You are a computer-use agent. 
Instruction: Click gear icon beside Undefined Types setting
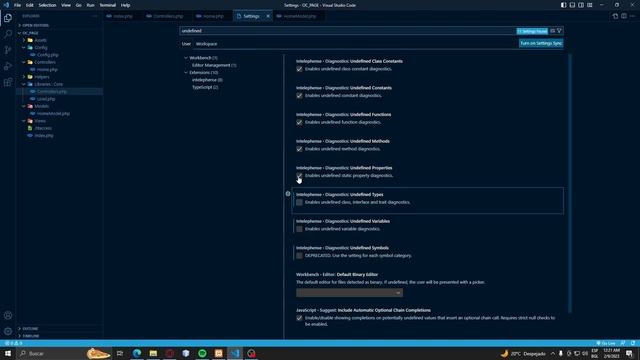[288, 194]
